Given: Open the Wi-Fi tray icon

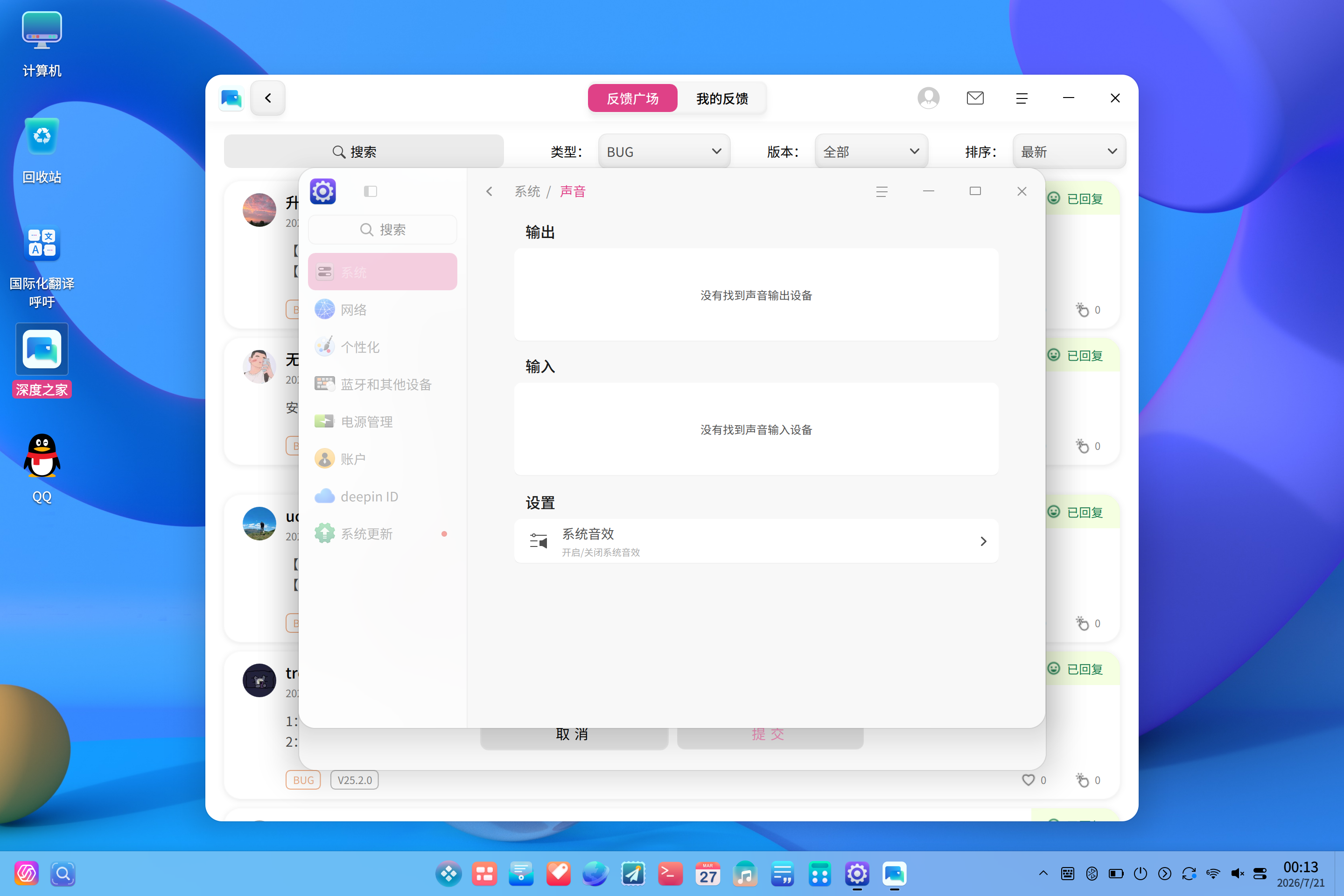Looking at the screenshot, I should (x=1212, y=873).
